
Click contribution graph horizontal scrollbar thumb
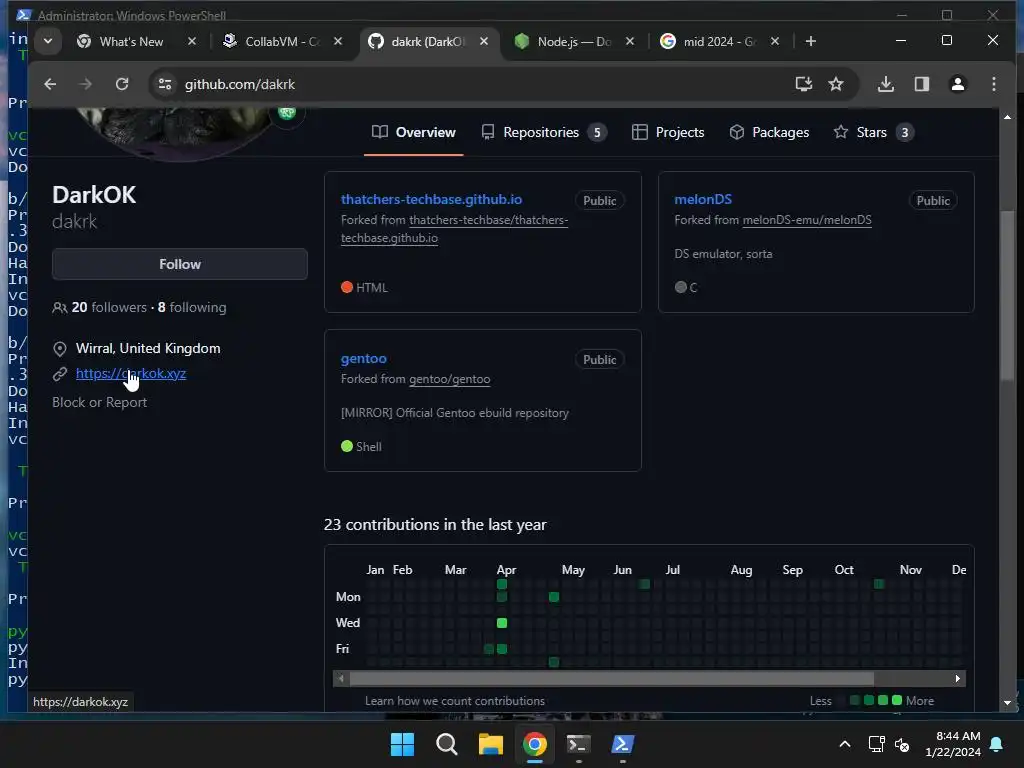(x=611, y=679)
